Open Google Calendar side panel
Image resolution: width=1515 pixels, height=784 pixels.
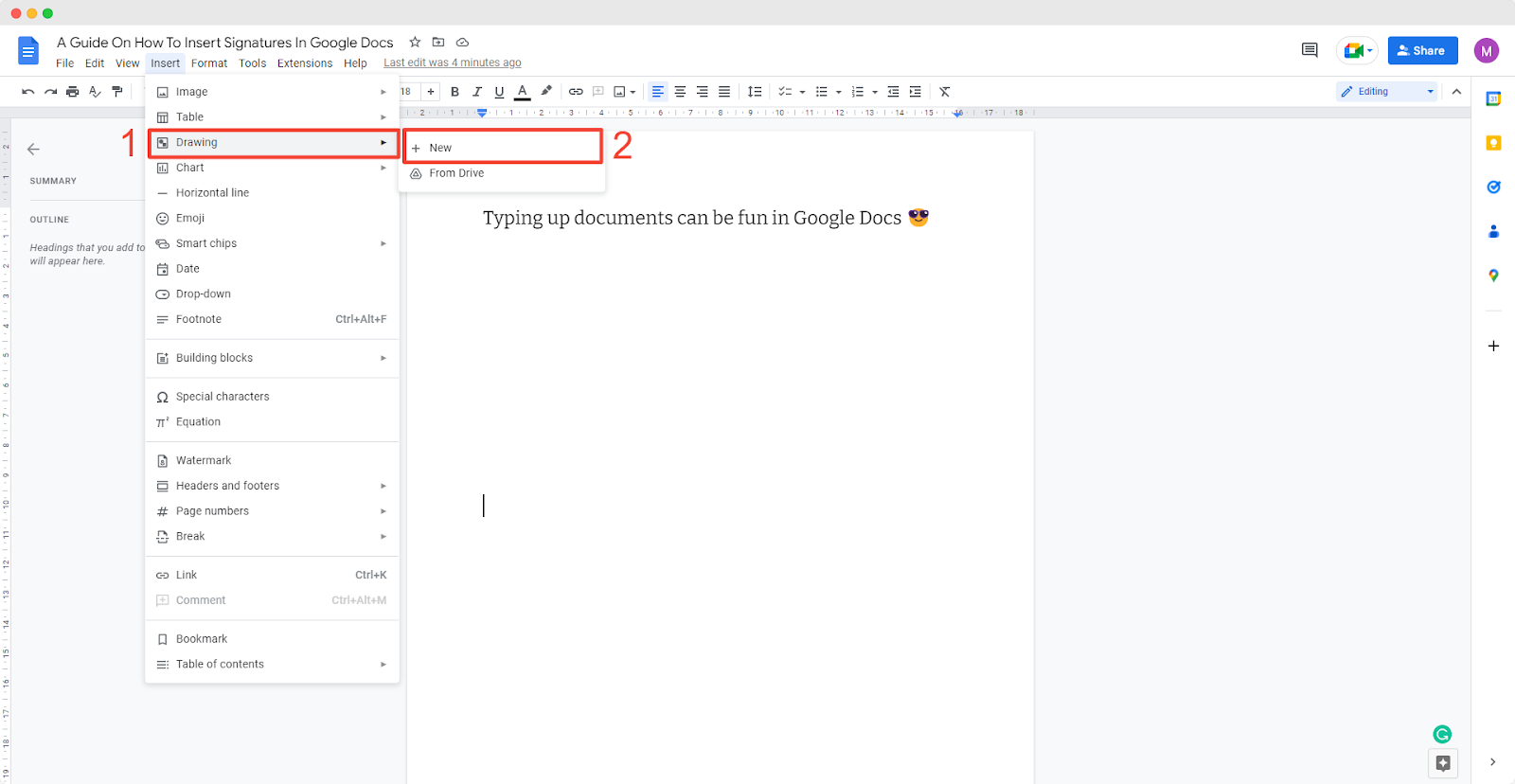[x=1493, y=98]
